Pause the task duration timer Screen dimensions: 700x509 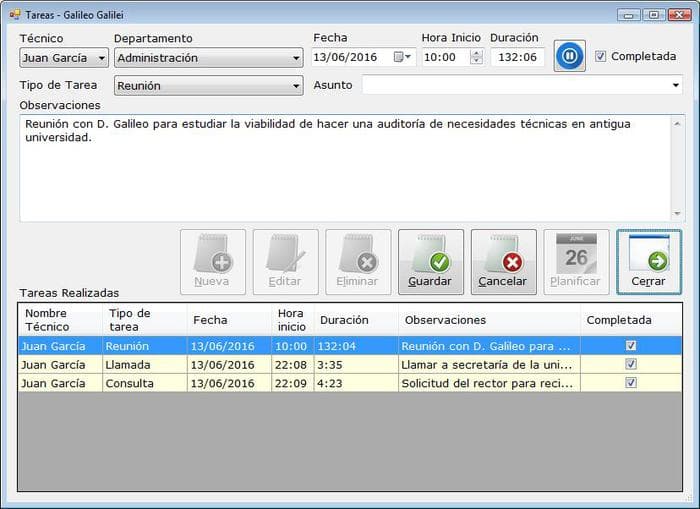click(x=570, y=56)
